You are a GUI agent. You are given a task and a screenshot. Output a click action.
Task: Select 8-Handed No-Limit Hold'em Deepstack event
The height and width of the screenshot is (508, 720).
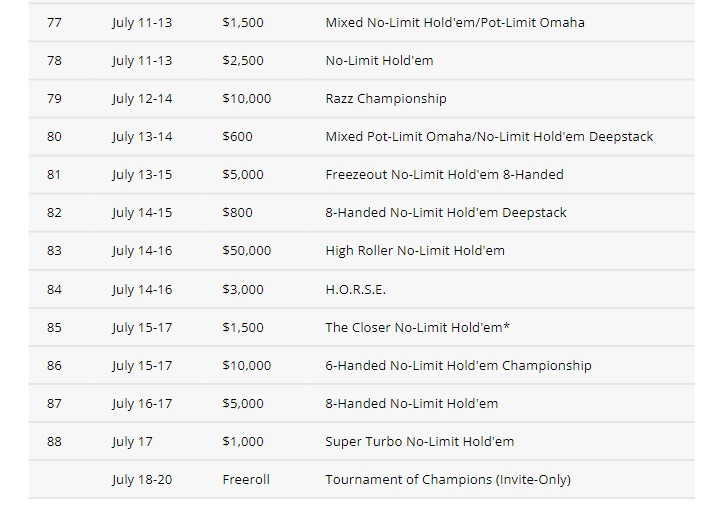[445, 213]
